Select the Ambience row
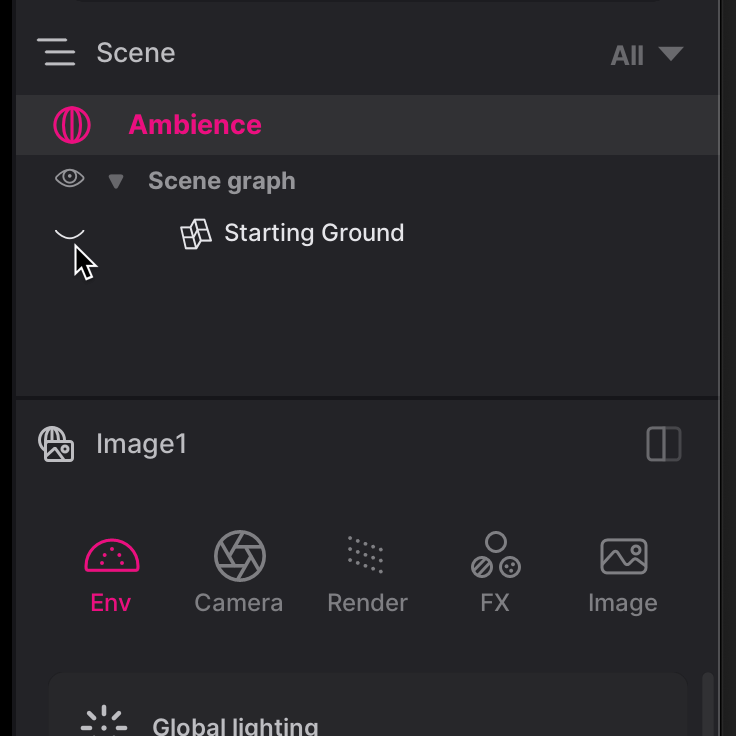Image resolution: width=736 pixels, height=736 pixels. click(x=400, y=125)
